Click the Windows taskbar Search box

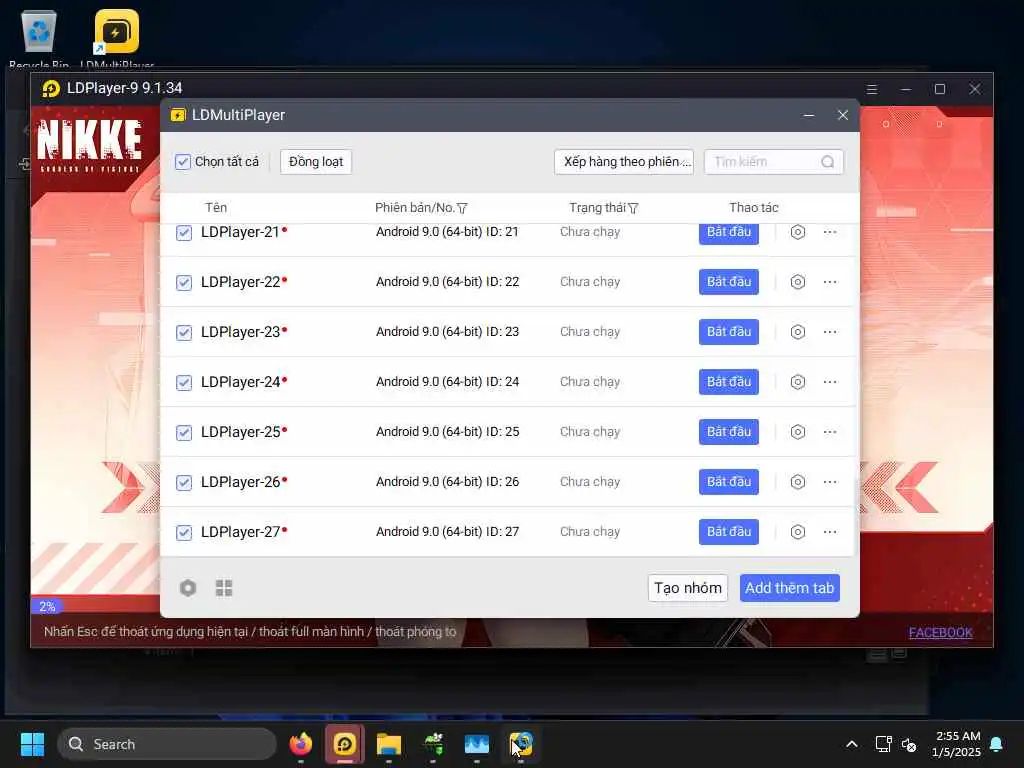(x=167, y=744)
